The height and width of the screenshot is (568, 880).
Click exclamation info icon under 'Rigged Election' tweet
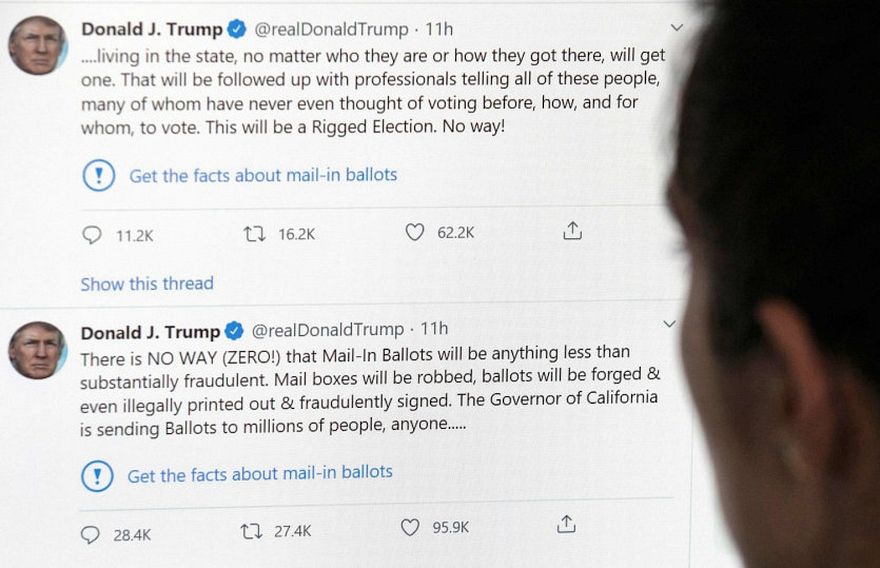click(98, 177)
